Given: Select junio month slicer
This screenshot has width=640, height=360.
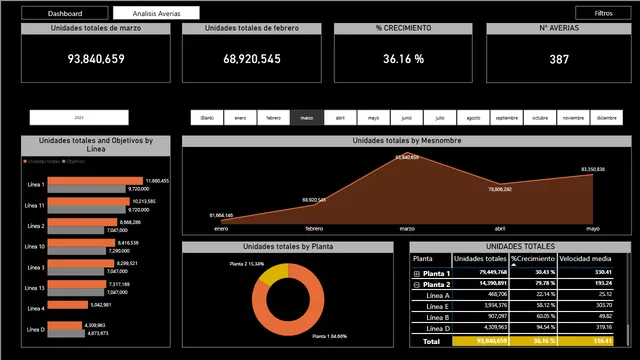Looking at the screenshot, I should click(x=407, y=118).
